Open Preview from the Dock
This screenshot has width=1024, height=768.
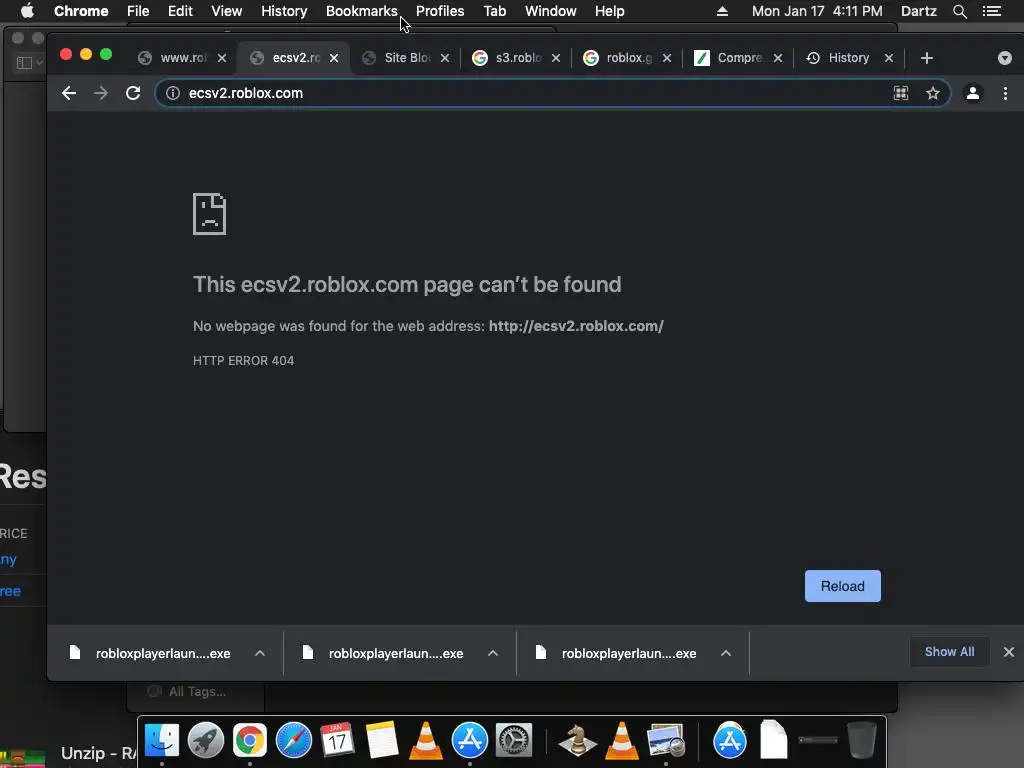665,741
